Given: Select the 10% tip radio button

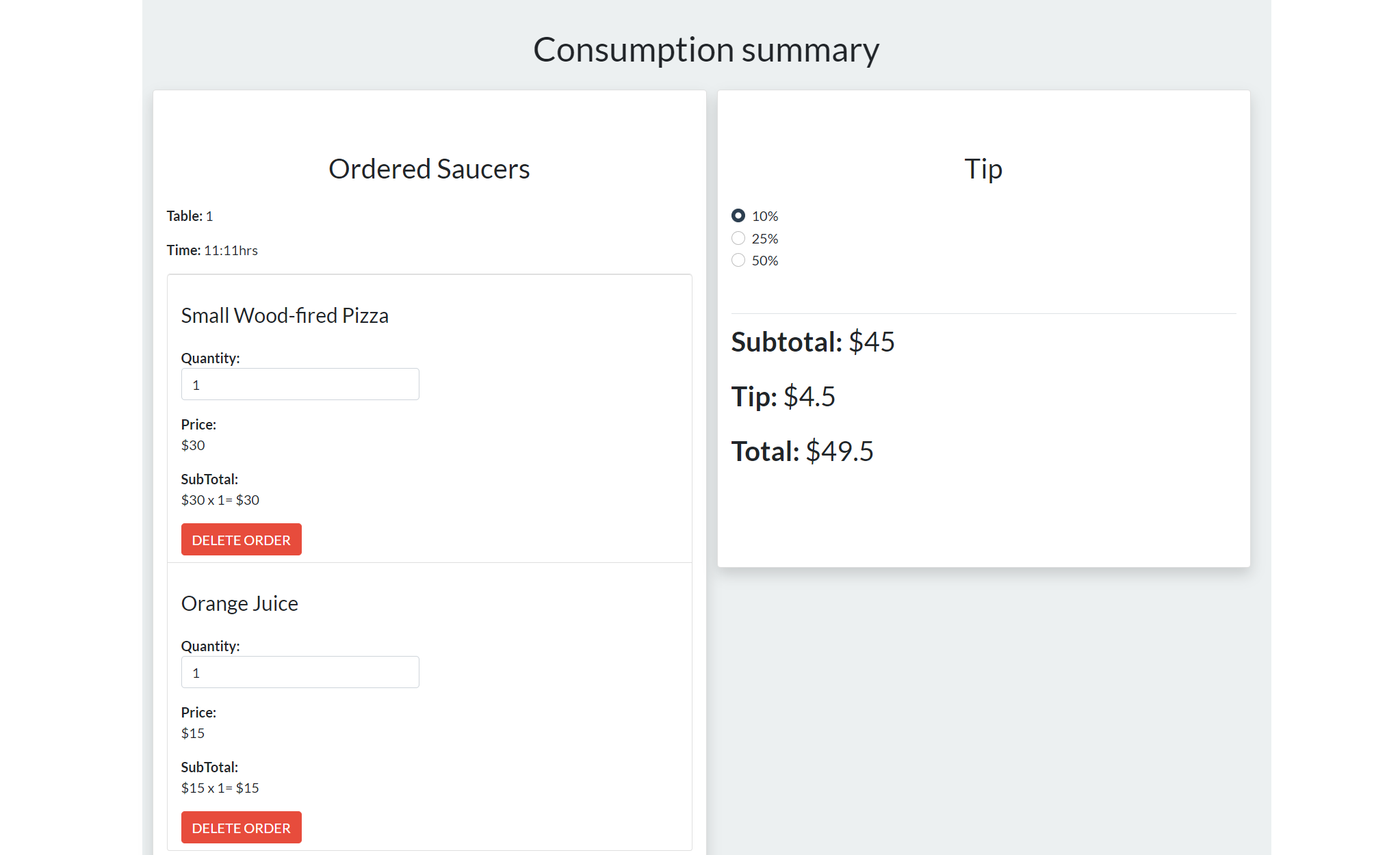Looking at the screenshot, I should click(x=738, y=216).
